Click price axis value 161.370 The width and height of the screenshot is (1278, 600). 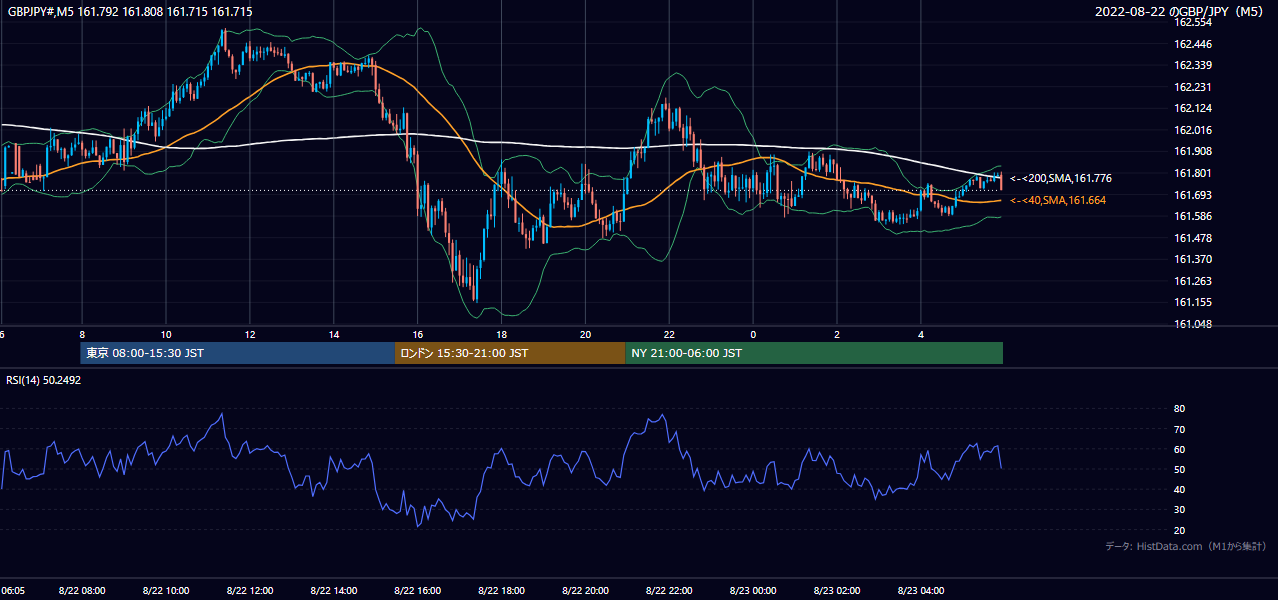pyautogui.click(x=1192, y=259)
